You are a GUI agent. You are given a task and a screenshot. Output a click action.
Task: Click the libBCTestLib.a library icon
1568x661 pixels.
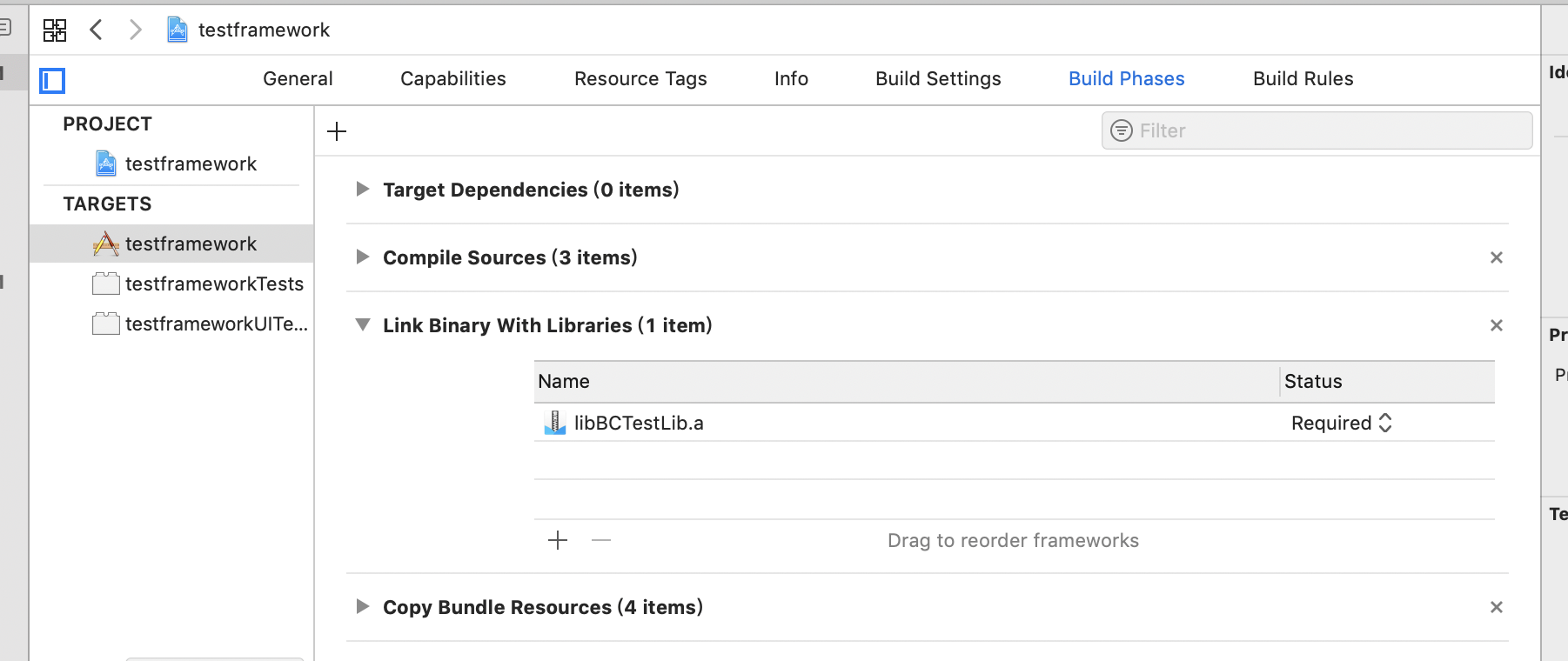554,423
